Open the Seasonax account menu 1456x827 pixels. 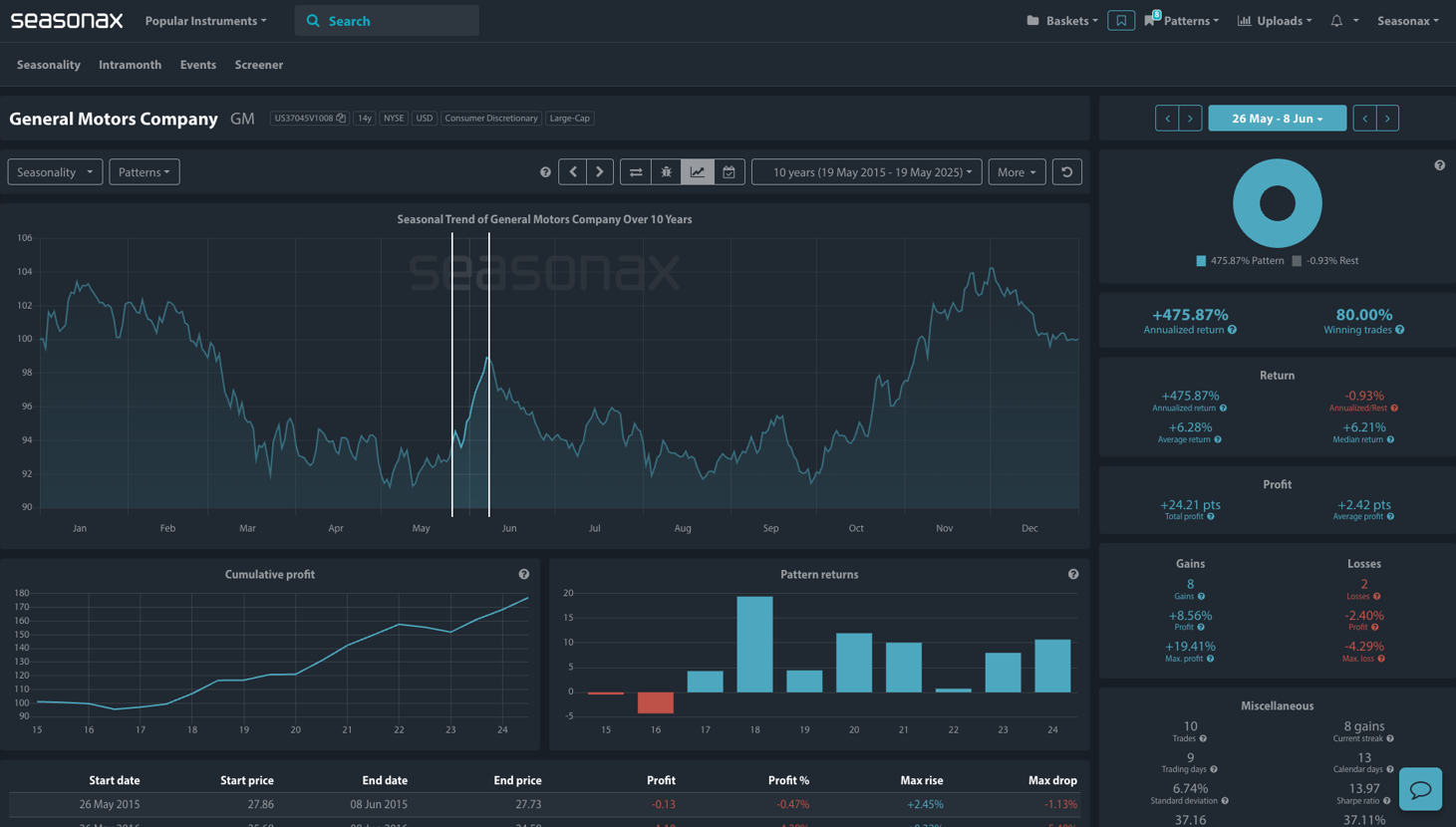(1407, 21)
